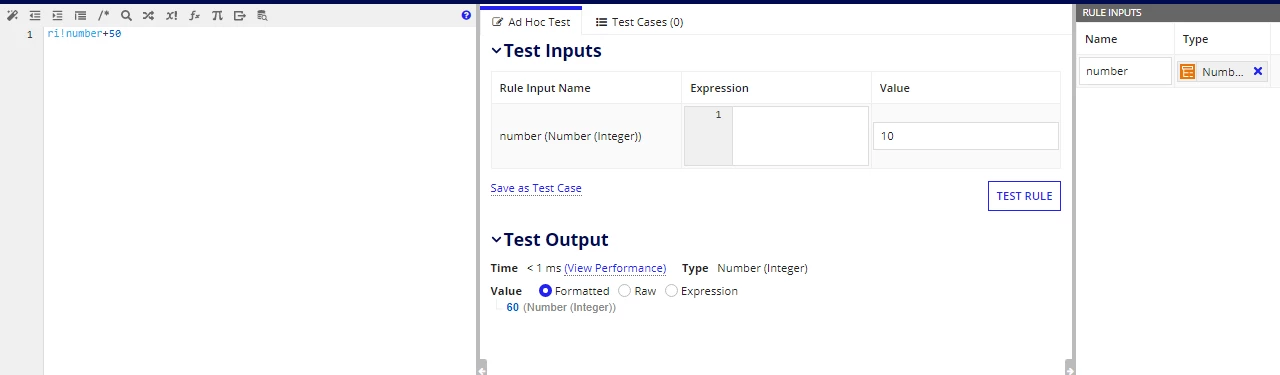Screen dimensions: 1280x375
Task: Select the Expression value radio button
Action: click(671, 291)
